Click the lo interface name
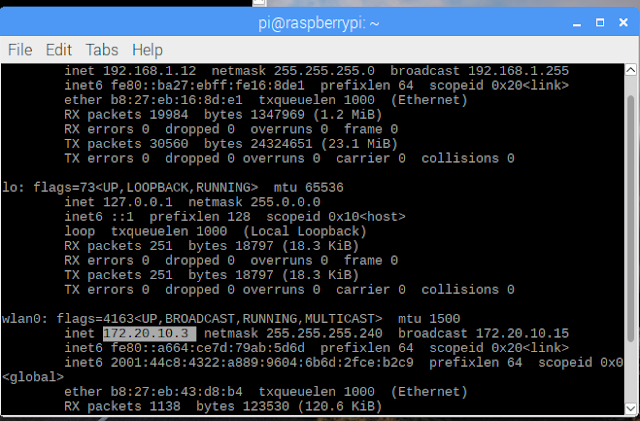Viewport: 640px width, 421px height. (11, 187)
